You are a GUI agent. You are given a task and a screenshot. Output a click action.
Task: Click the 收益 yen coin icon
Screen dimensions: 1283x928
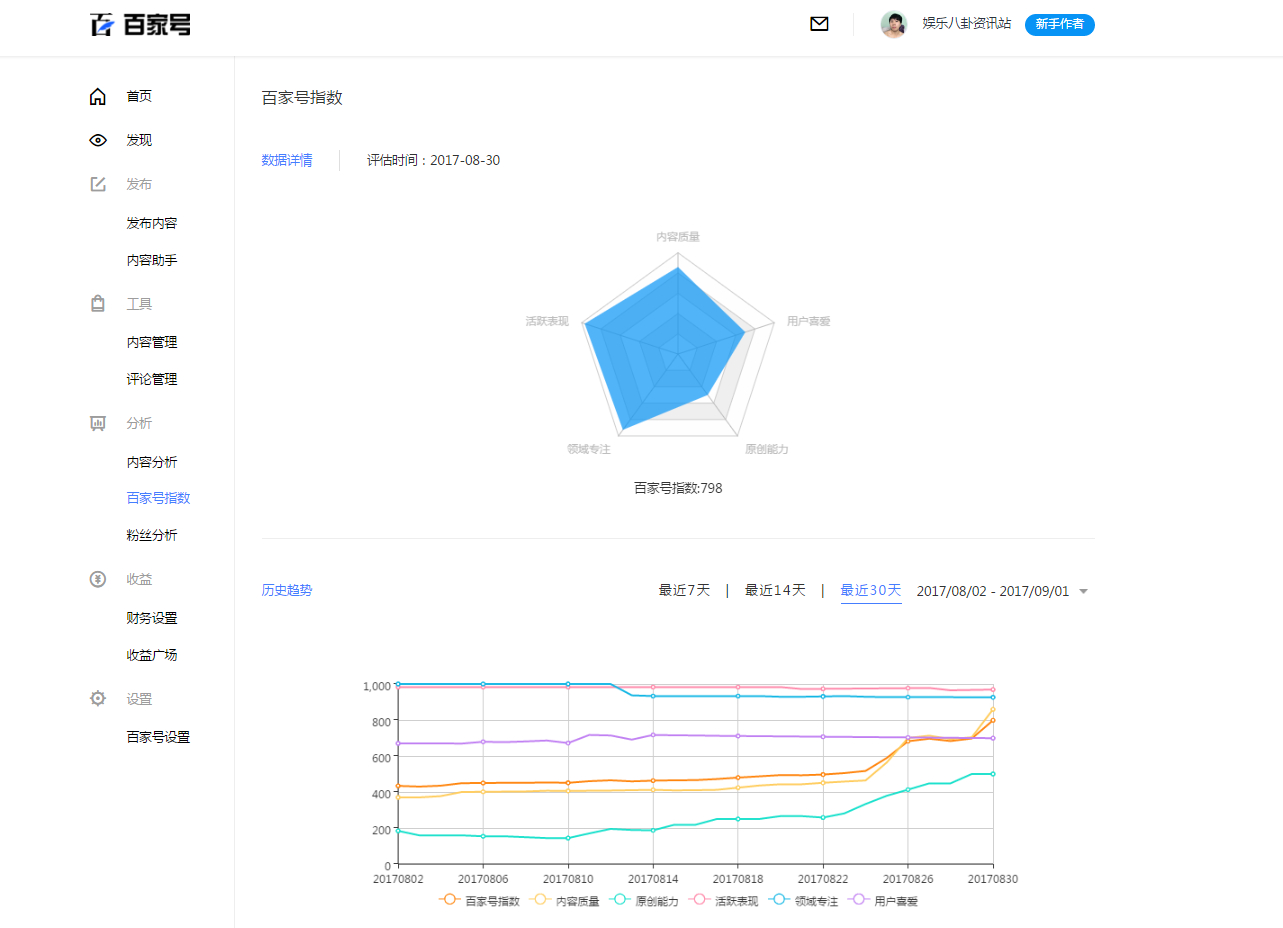(97, 579)
